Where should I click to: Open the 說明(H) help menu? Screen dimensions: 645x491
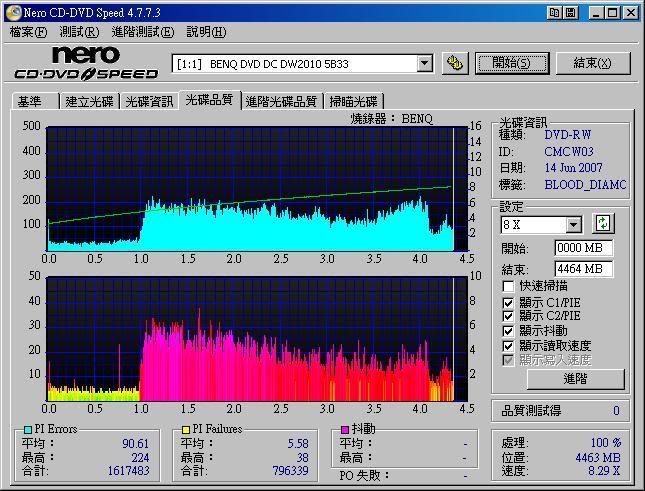206,32
